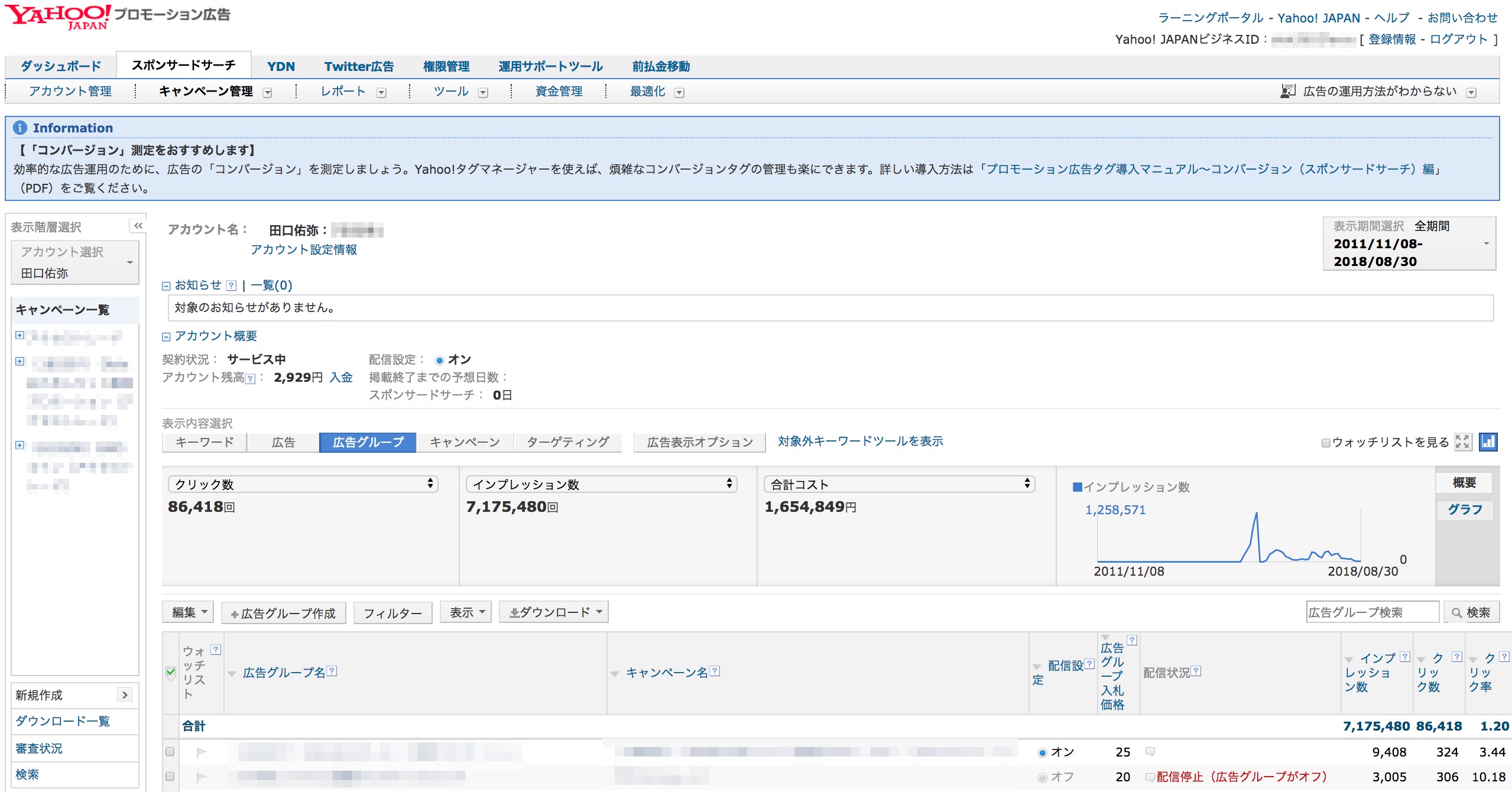Open the 新規作成 sidebar menu
1512x792 pixels.
click(74, 695)
